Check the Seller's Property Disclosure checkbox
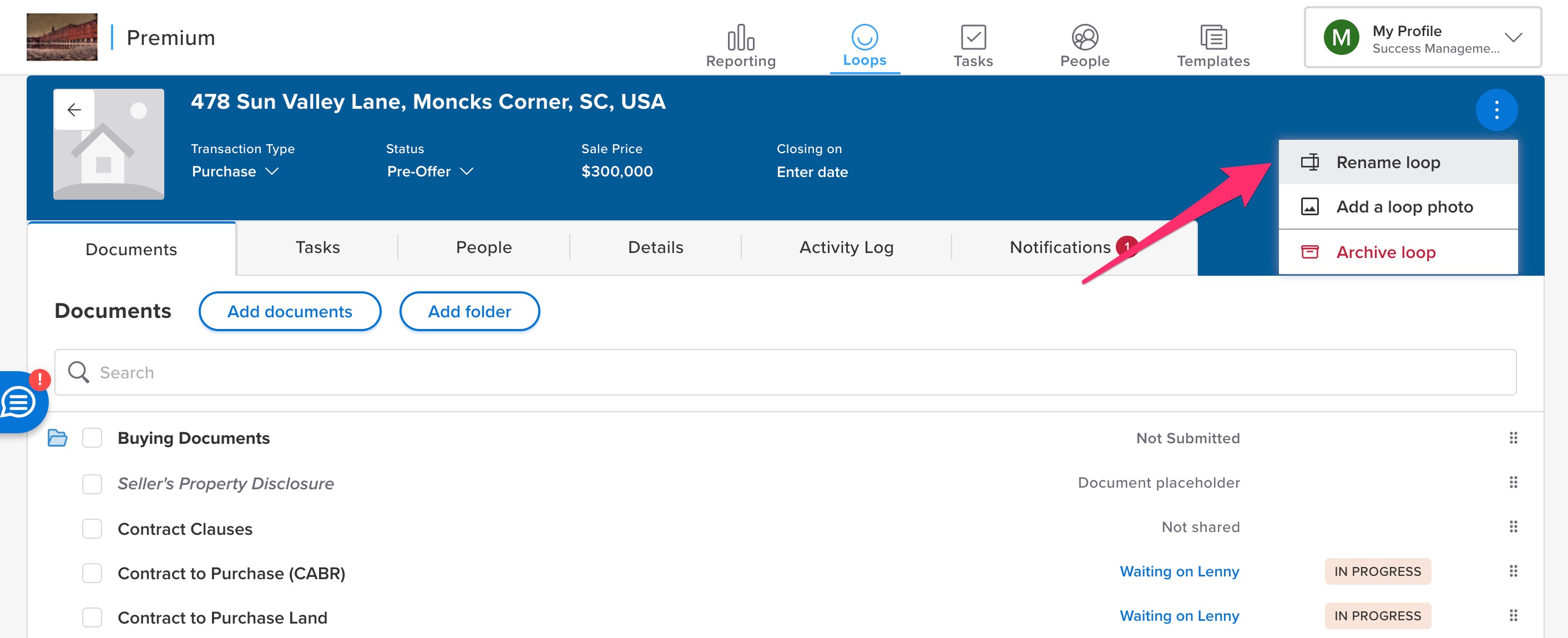This screenshot has height=638, width=1568. click(x=92, y=484)
